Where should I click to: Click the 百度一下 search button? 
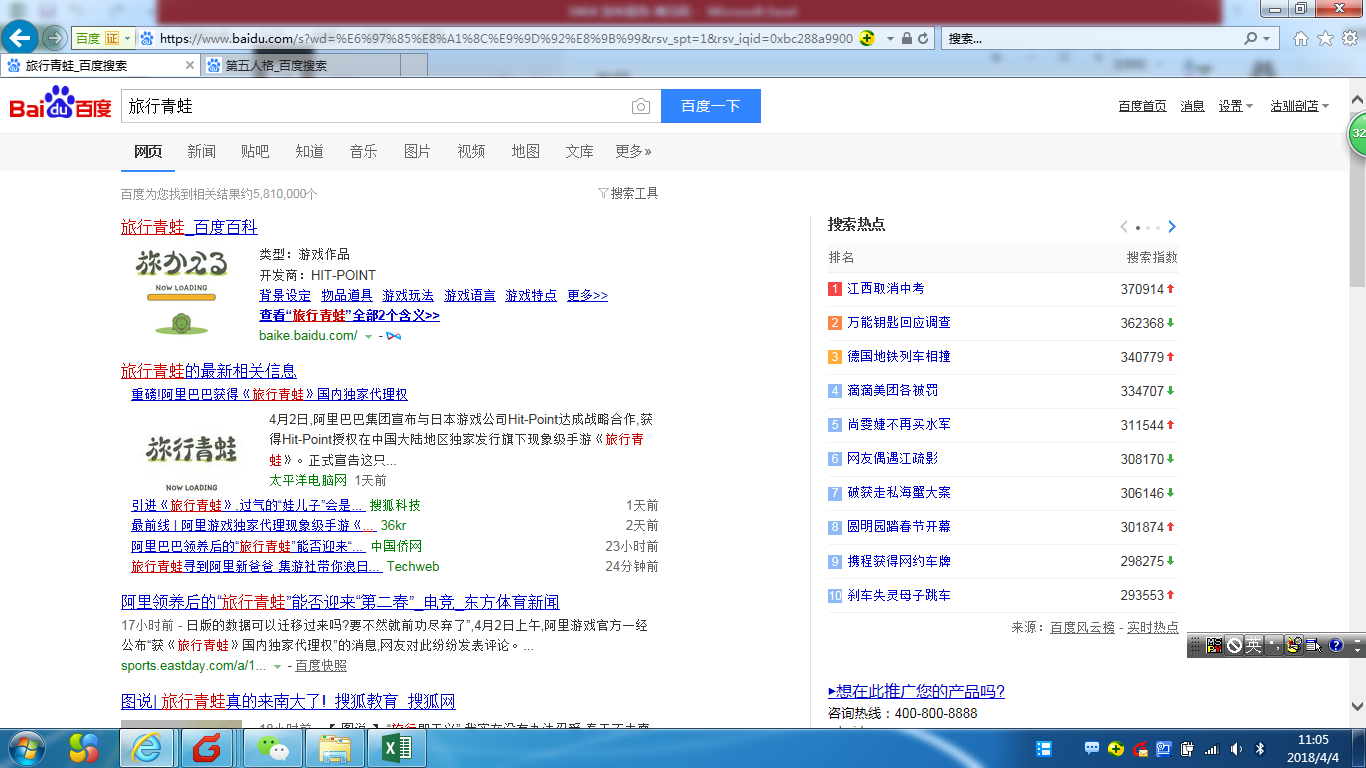(x=711, y=106)
